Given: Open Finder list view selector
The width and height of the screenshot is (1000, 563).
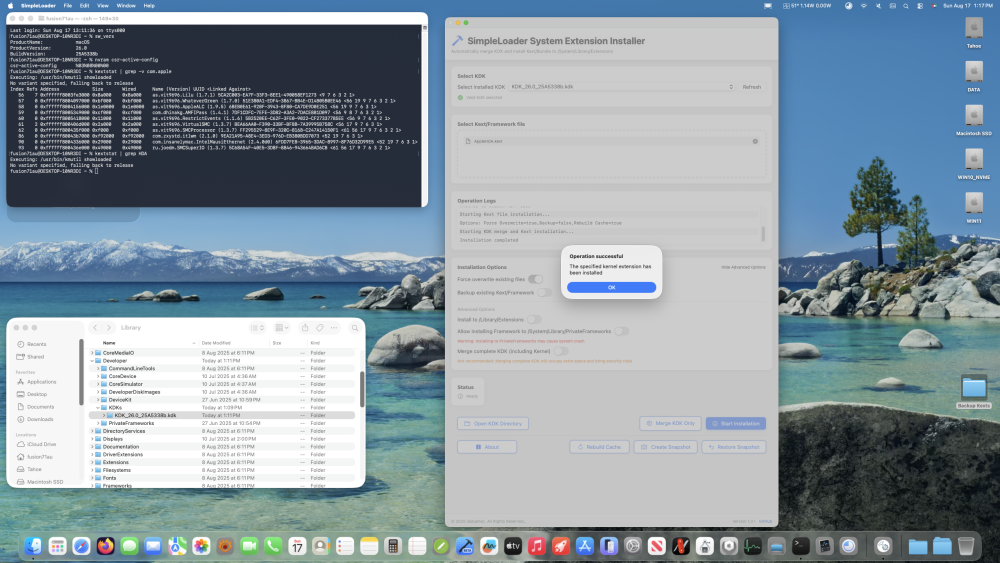Looking at the screenshot, I should (x=258, y=328).
